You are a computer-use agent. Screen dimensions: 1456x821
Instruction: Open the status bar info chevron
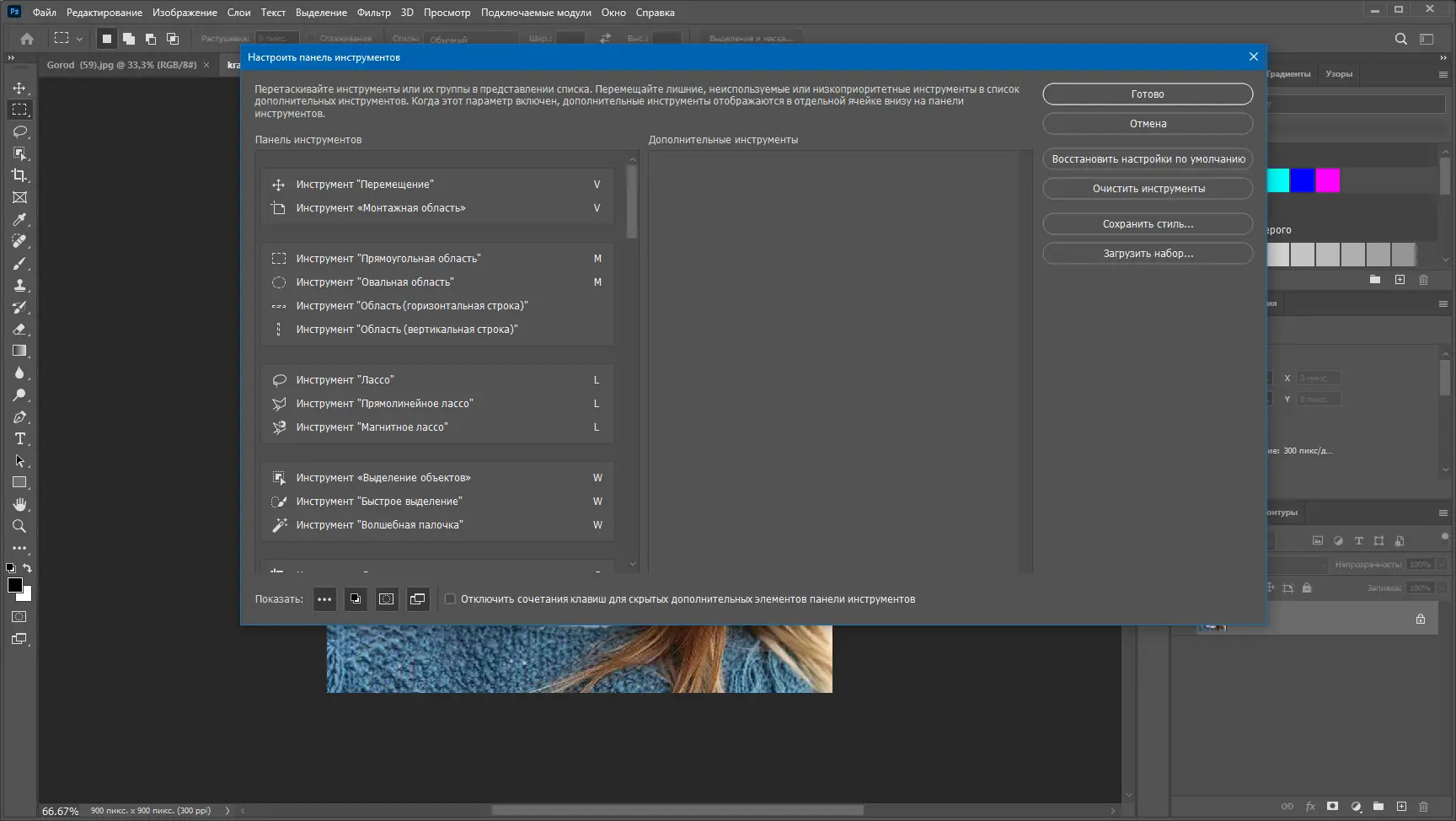pyautogui.click(x=227, y=811)
